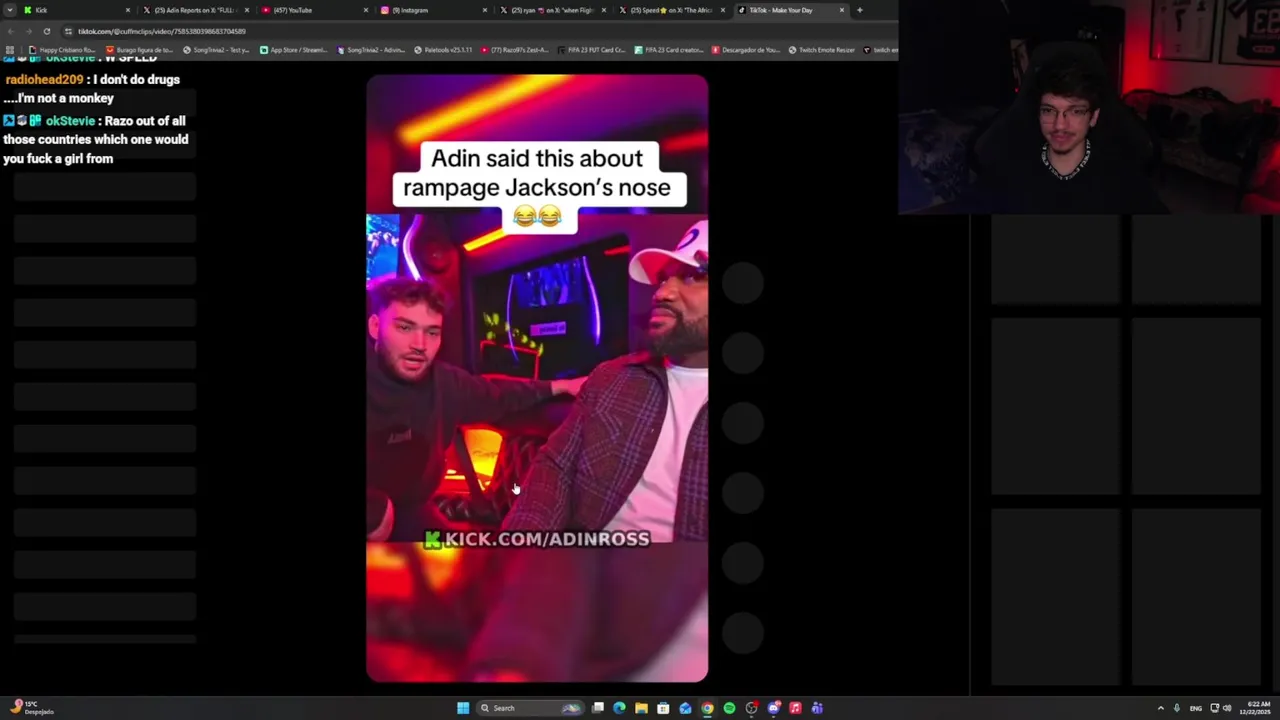This screenshot has width=1280, height=720.
Task: Click radiohead209 username in chat
Action: (44, 80)
